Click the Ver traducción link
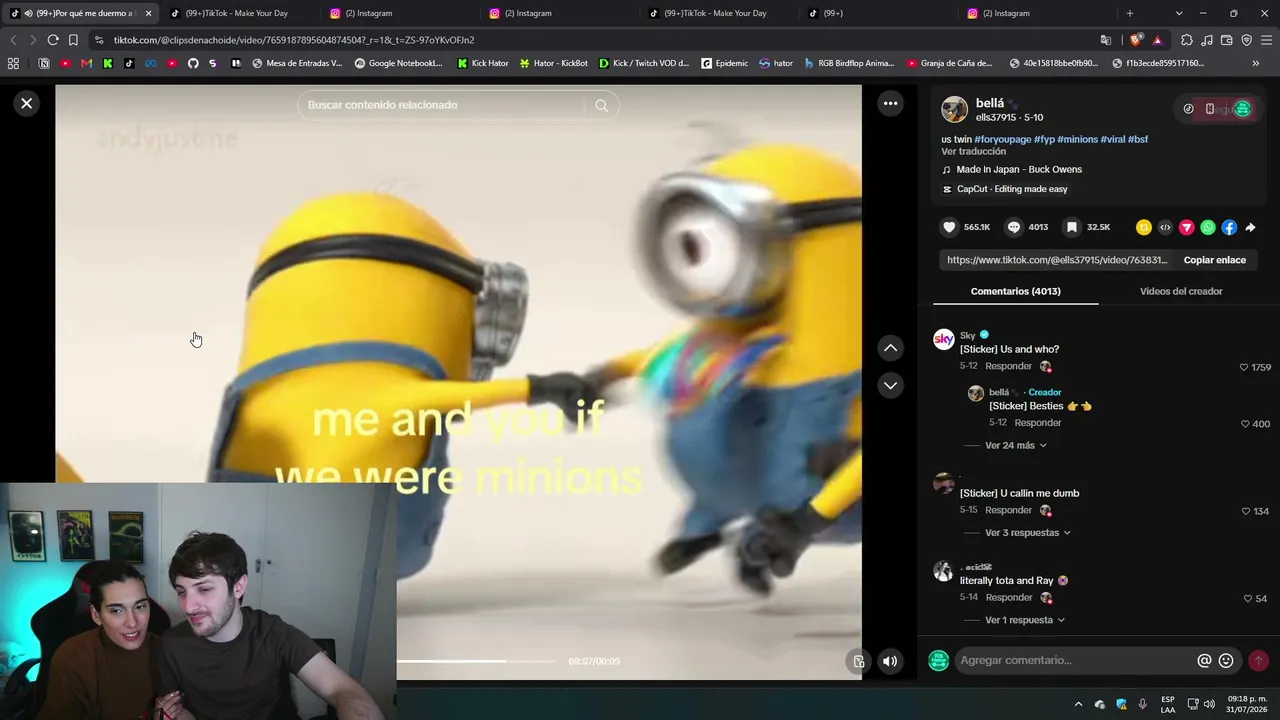Image resolution: width=1280 pixels, height=720 pixels. (x=973, y=152)
